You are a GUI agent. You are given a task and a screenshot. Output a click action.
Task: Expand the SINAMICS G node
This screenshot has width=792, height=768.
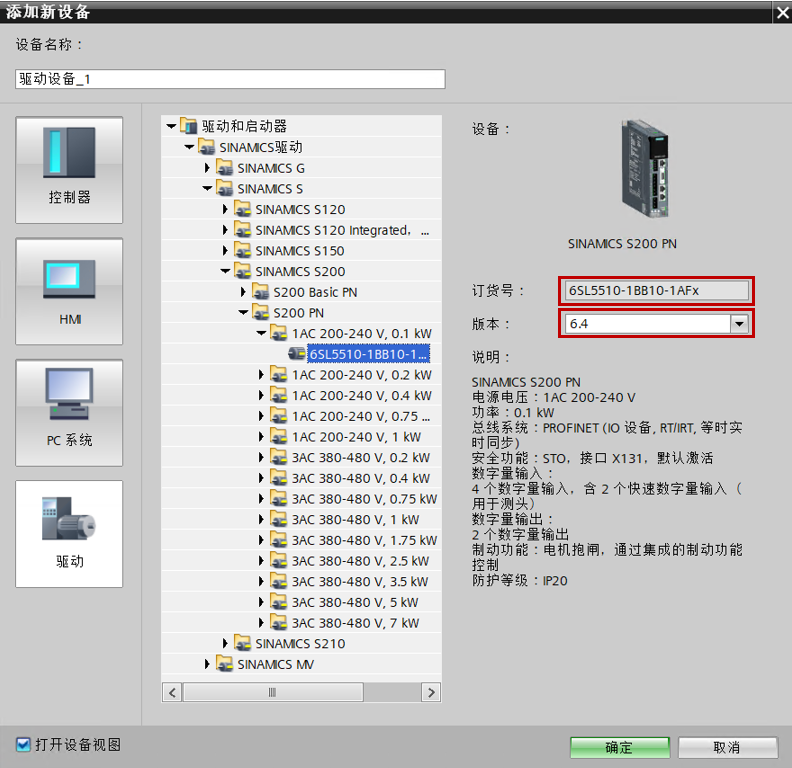[x=207, y=168]
